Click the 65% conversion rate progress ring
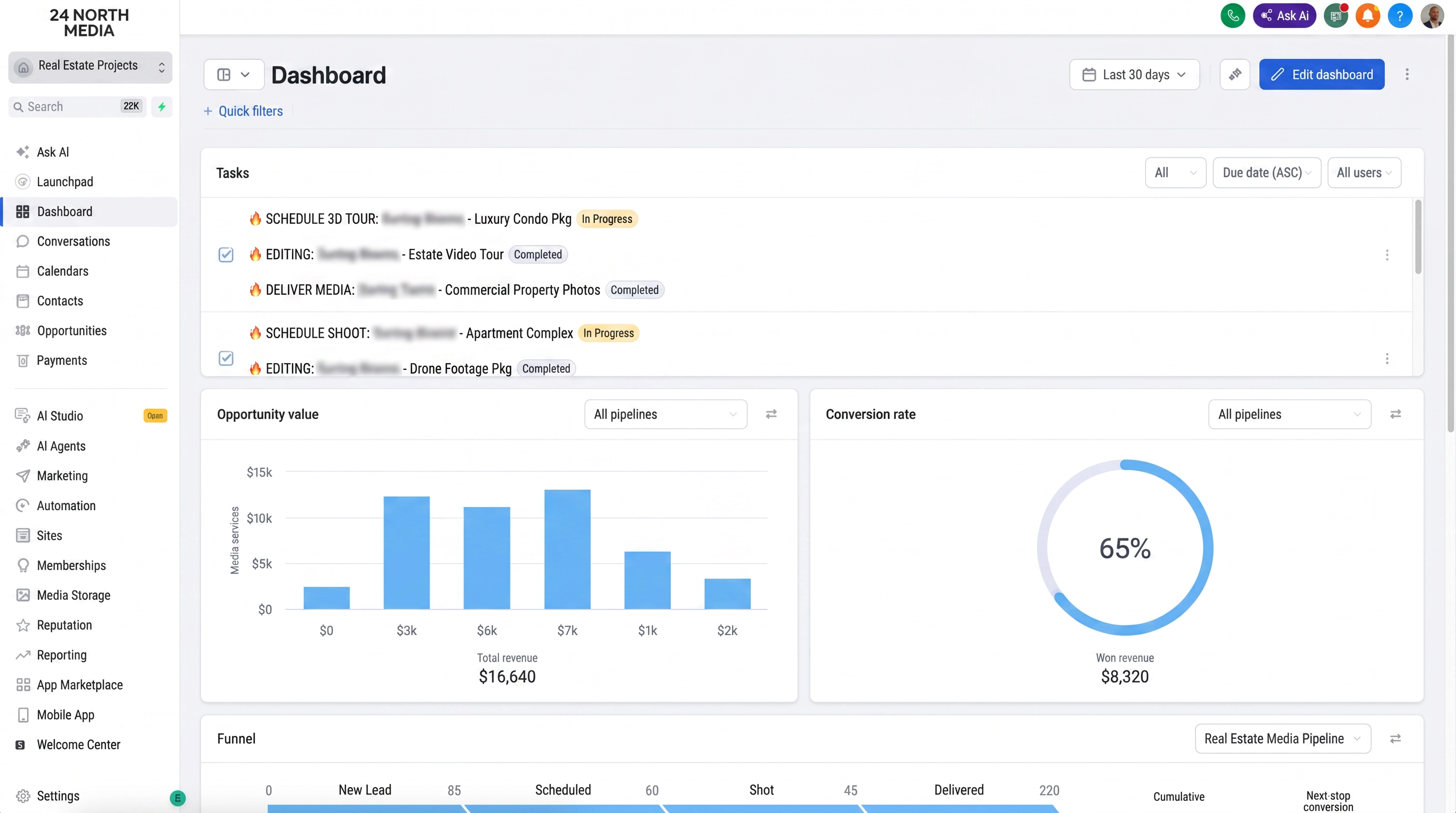1456x813 pixels. (1125, 547)
